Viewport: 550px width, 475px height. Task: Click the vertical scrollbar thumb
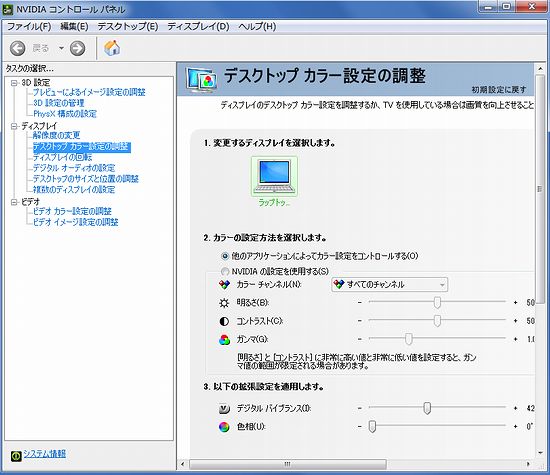541,189
